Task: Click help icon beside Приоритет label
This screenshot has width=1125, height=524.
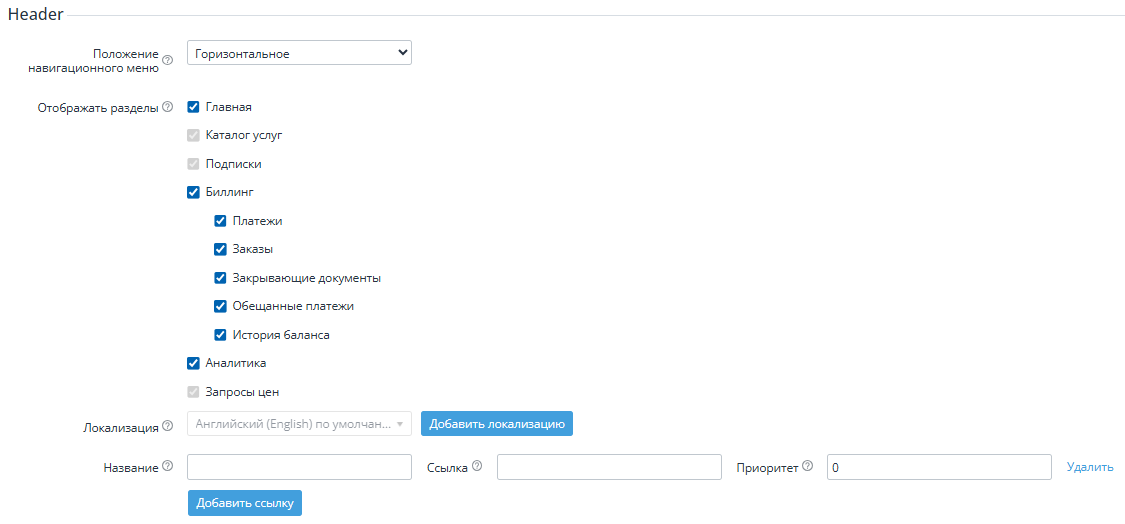Action: tap(807, 467)
